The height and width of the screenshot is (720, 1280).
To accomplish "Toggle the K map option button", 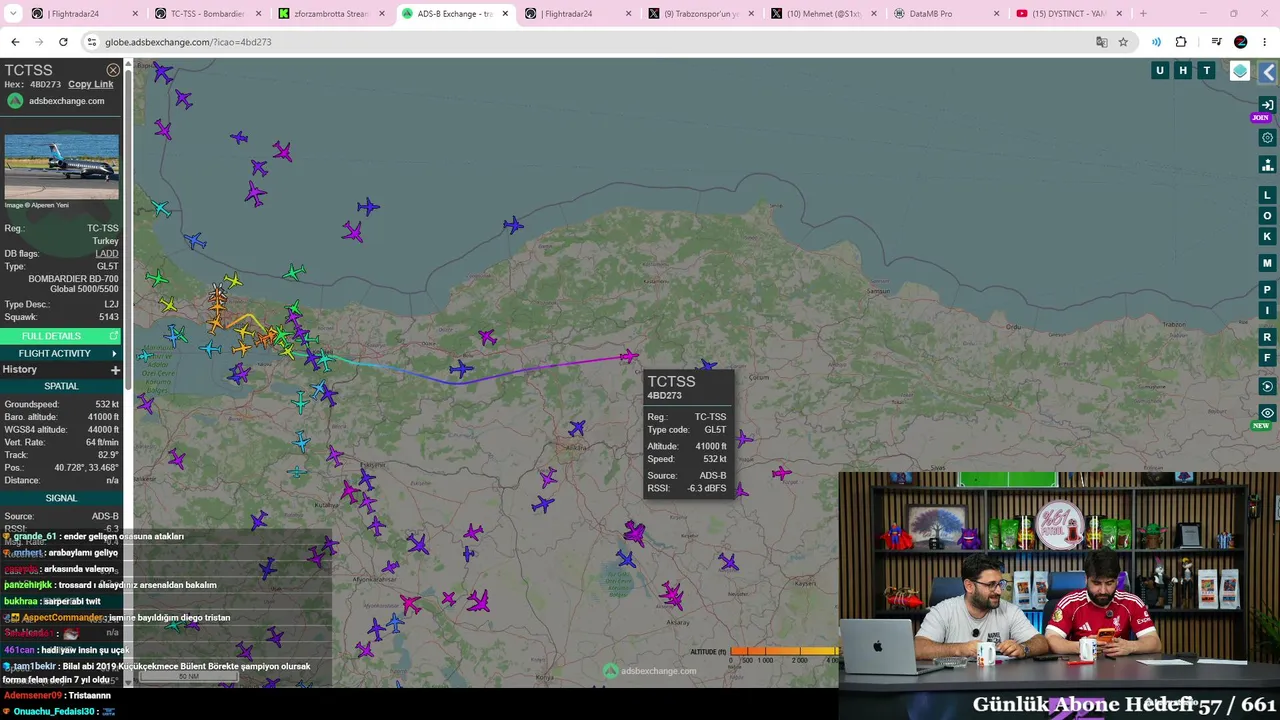I will pos(1268,237).
